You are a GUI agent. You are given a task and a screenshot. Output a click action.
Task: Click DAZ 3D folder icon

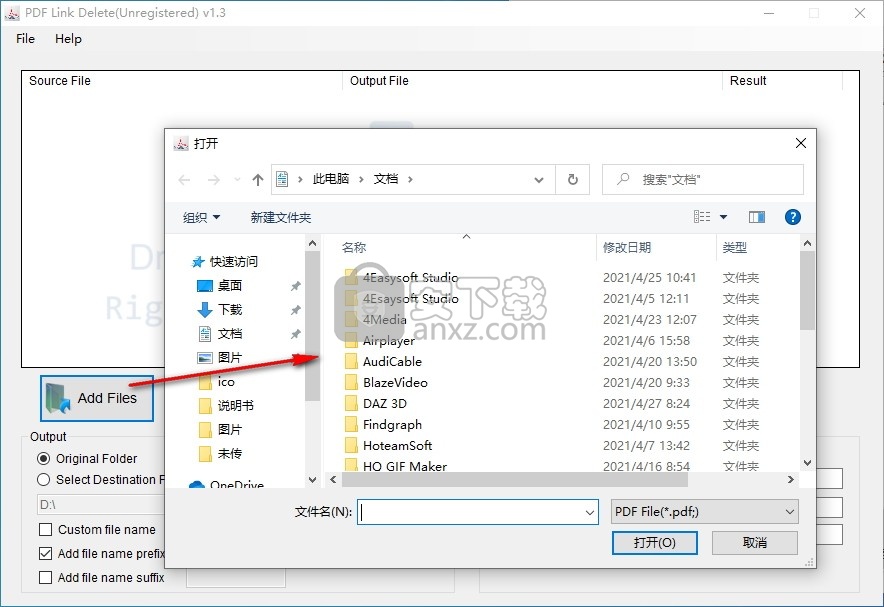tap(351, 404)
